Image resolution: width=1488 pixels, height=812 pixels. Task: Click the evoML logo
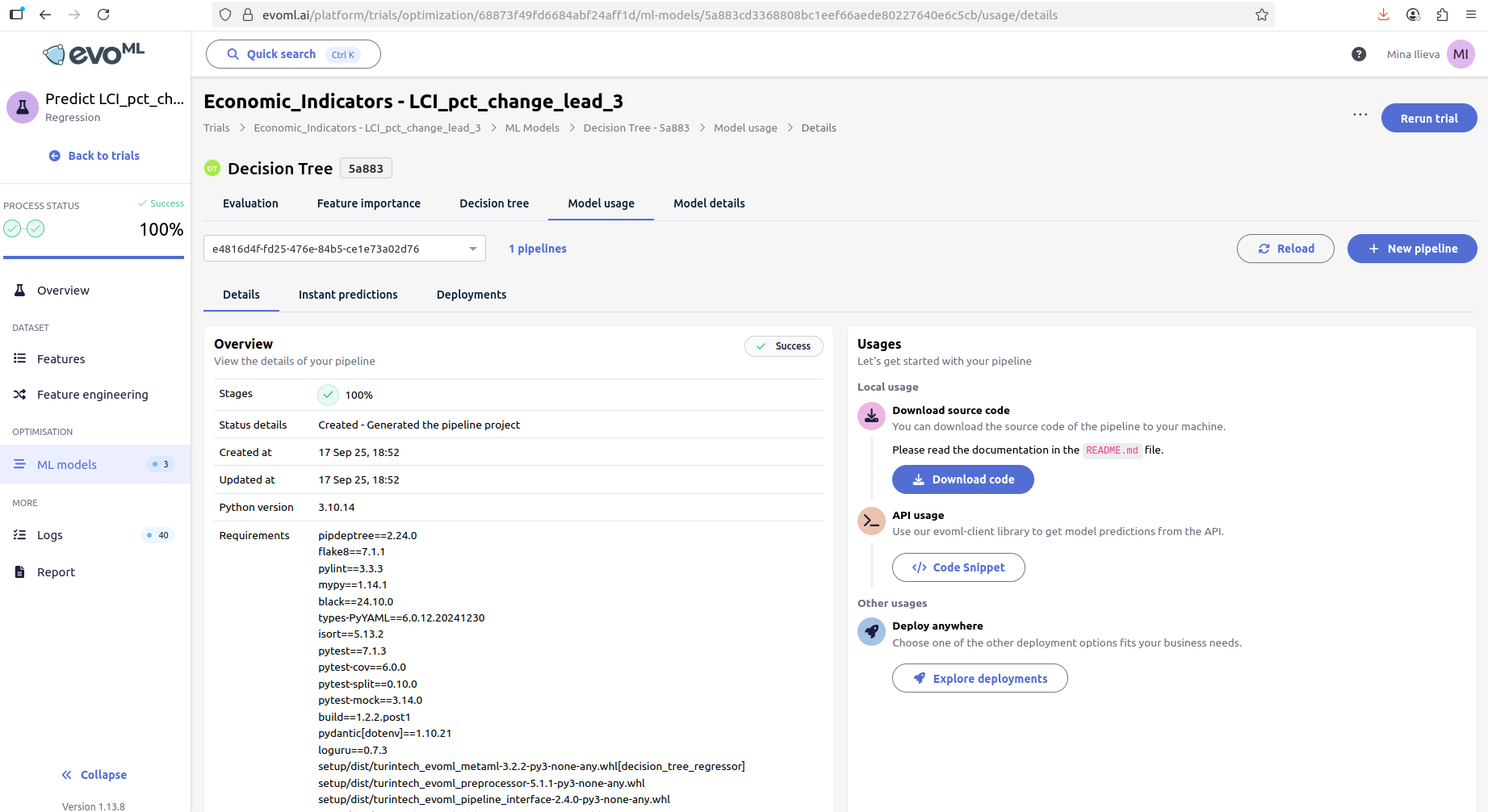pos(94,54)
